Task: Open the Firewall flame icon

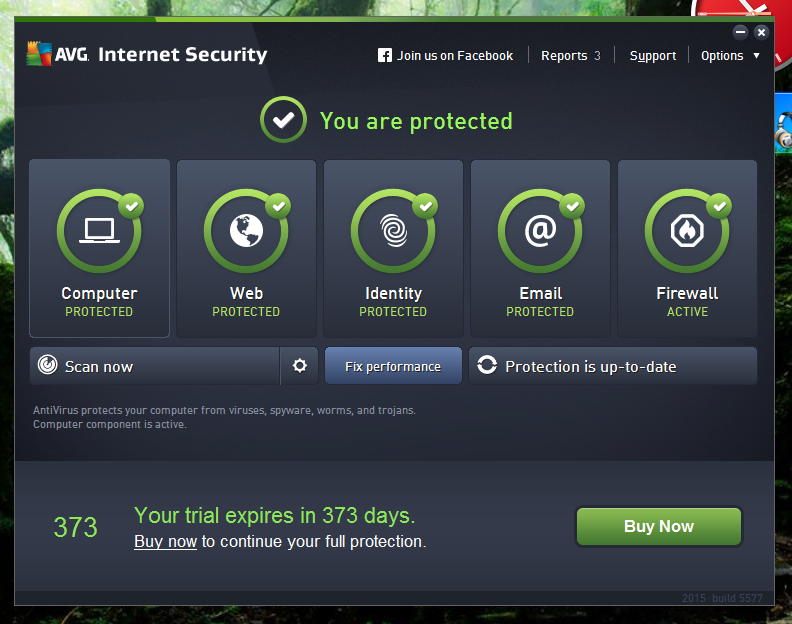Action: [x=687, y=231]
